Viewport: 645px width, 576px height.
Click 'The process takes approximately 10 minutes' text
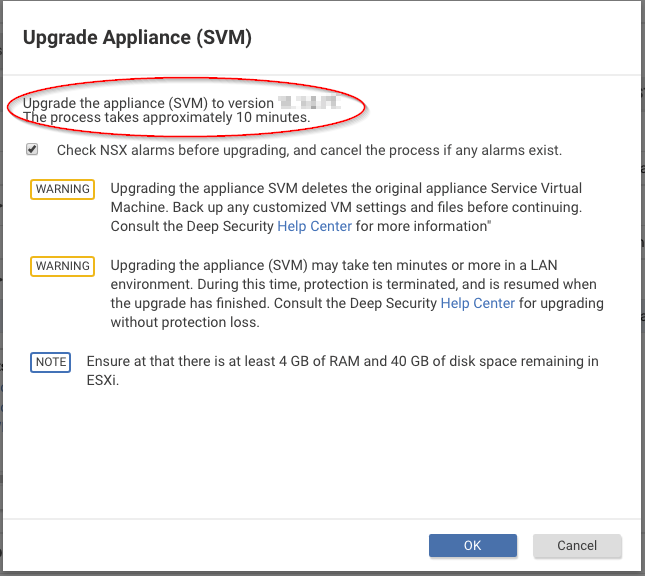(x=166, y=117)
